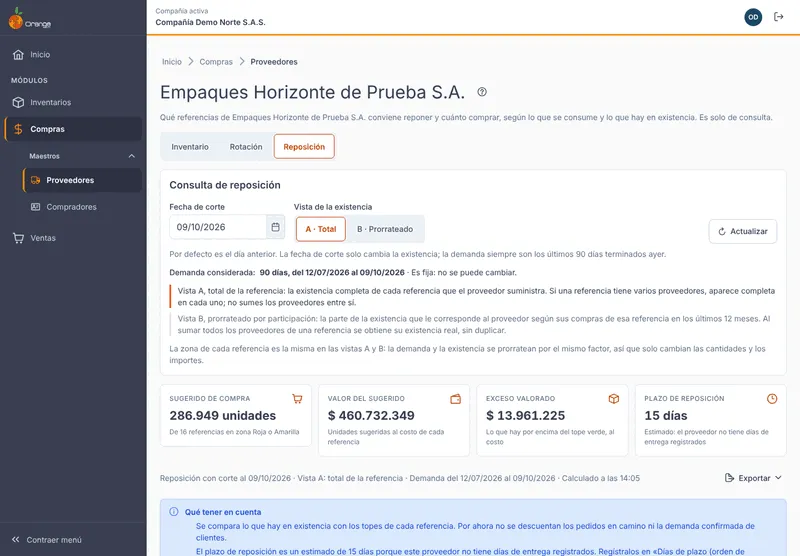The height and width of the screenshot is (556, 800).
Task: Click the 'Qué tener en cuenta' heading
Action: coord(223,512)
